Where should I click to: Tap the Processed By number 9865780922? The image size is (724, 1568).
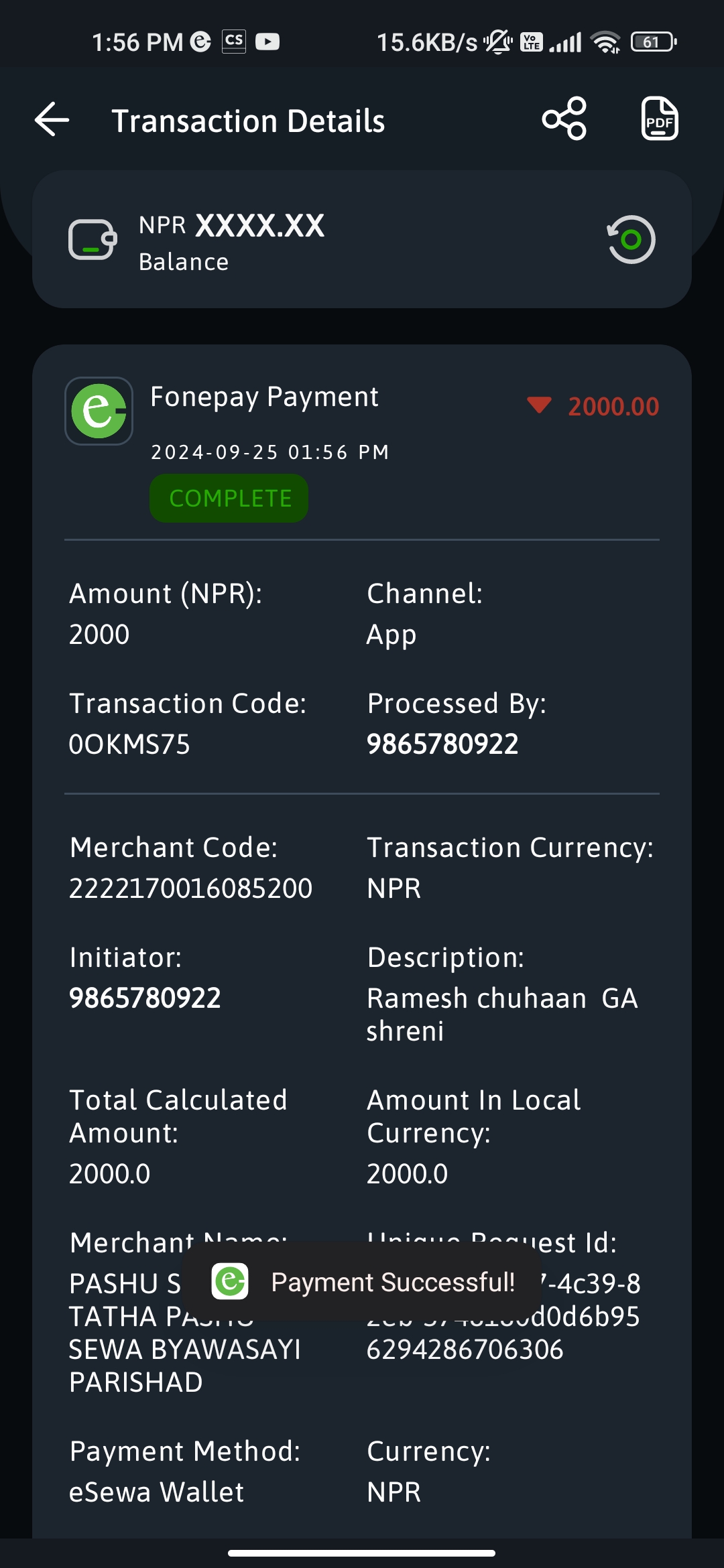point(442,744)
